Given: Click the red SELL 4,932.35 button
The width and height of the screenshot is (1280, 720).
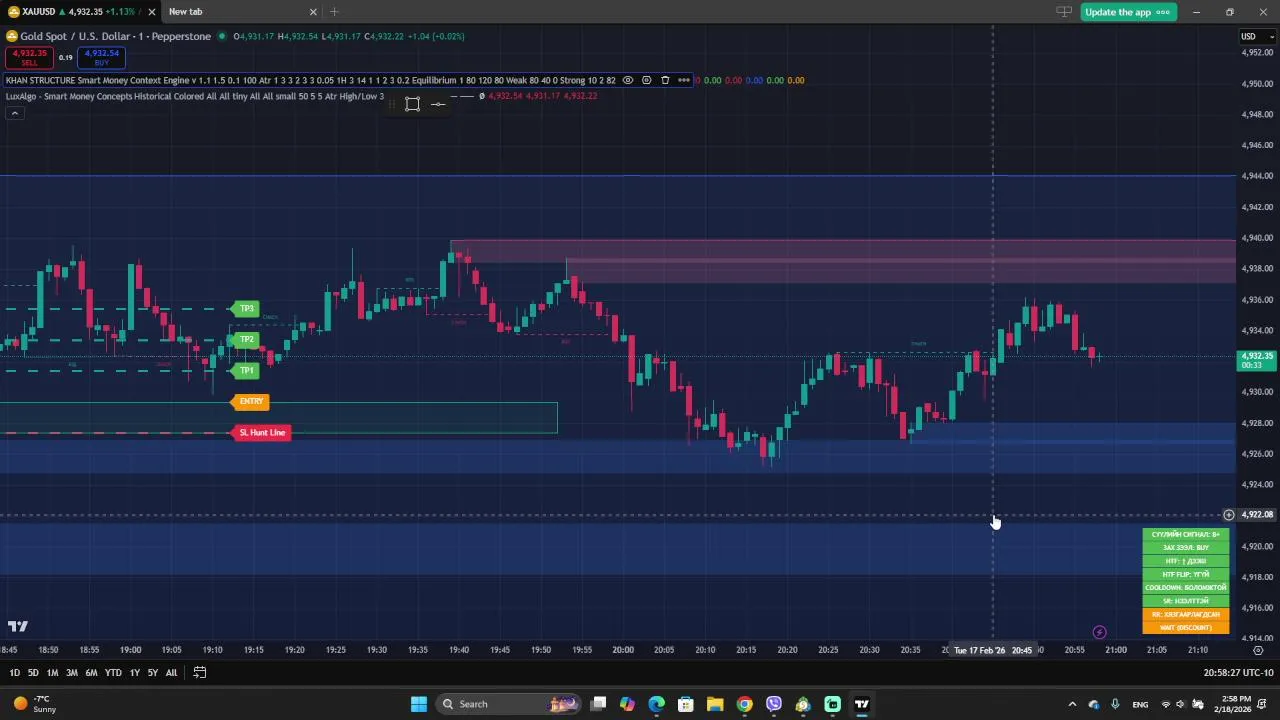Looking at the screenshot, I should [x=29, y=58].
